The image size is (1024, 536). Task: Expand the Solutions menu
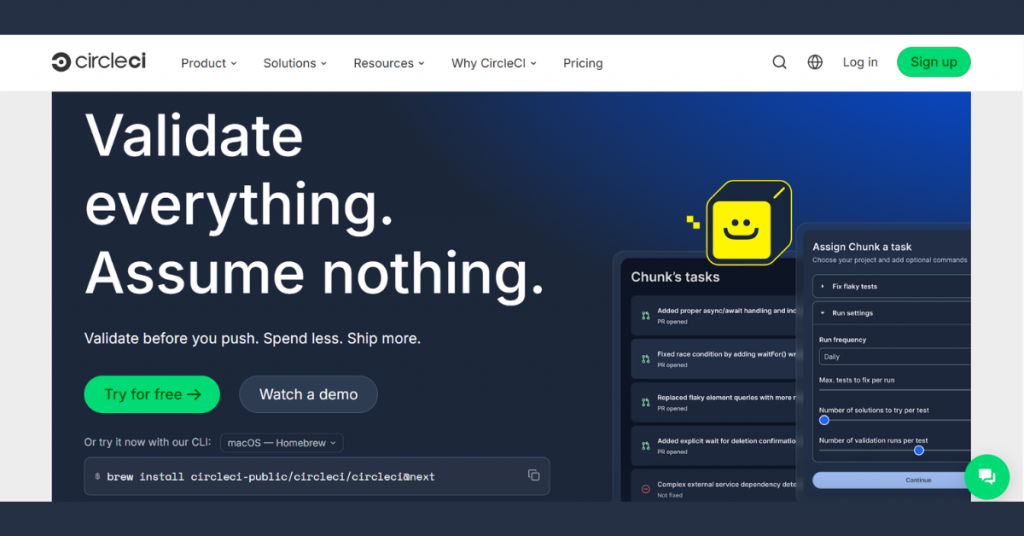pyautogui.click(x=295, y=63)
